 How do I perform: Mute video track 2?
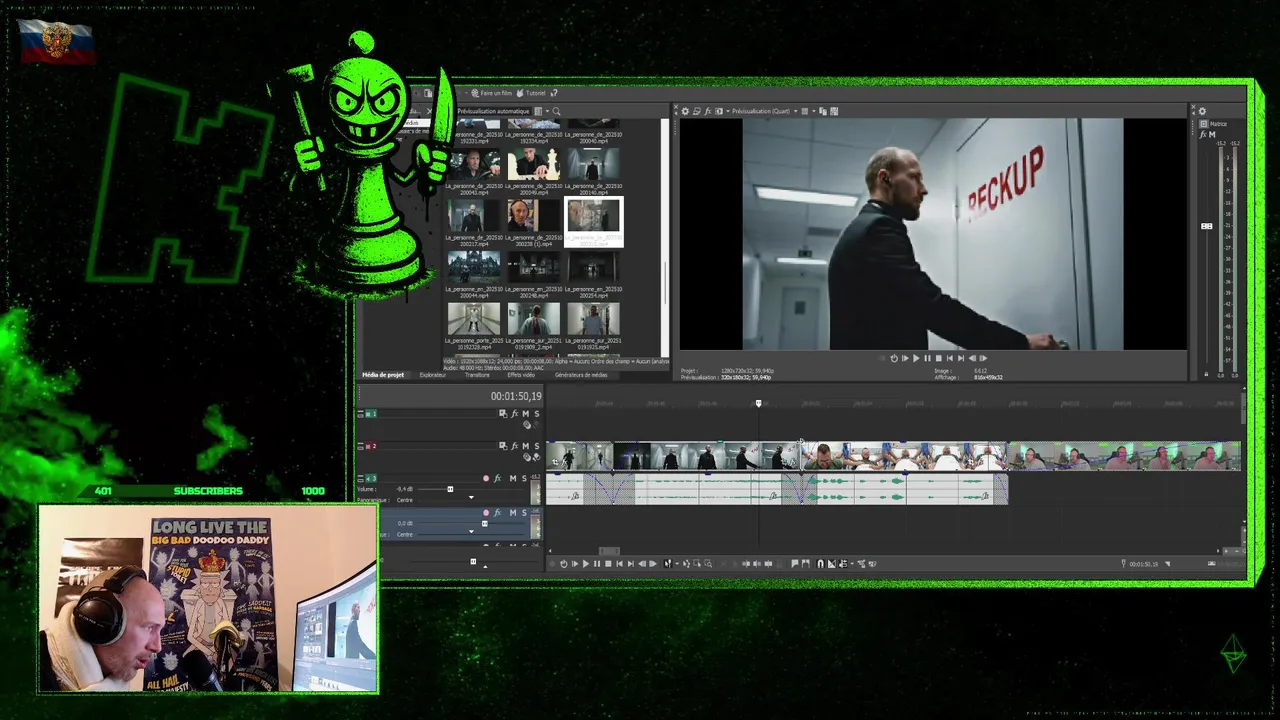[525, 446]
